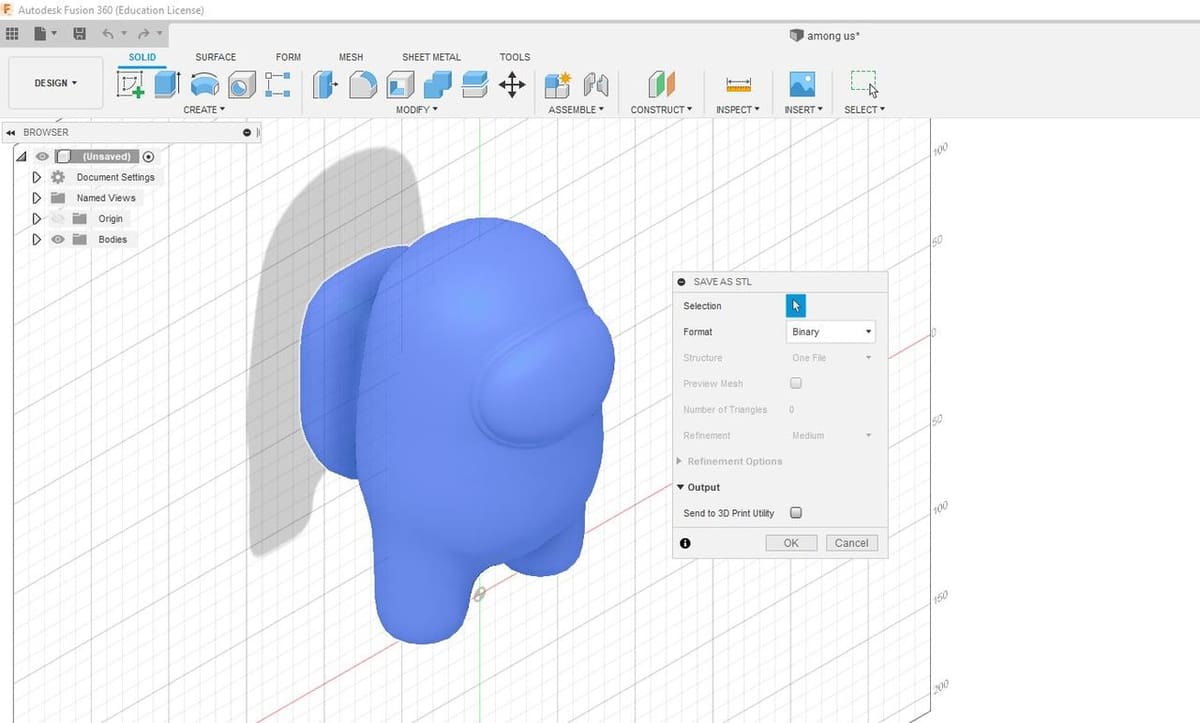This screenshot has height=723, width=1200.
Task: Select the Create Sketch tool
Action: (x=131, y=84)
